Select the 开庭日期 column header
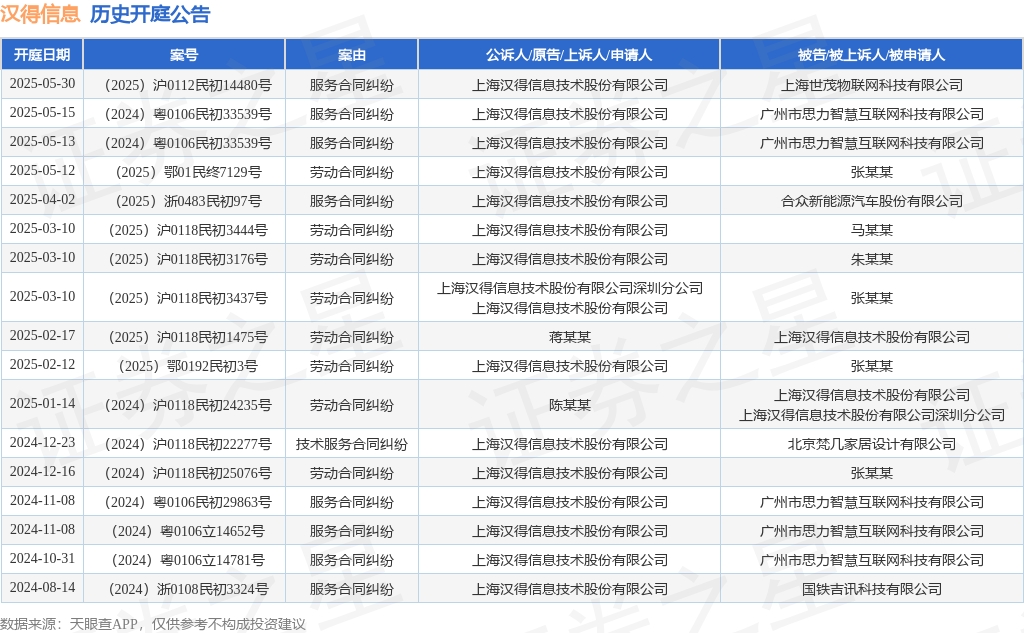Image resolution: width=1024 pixels, height=633 pixels. click(x=42, y=55)
